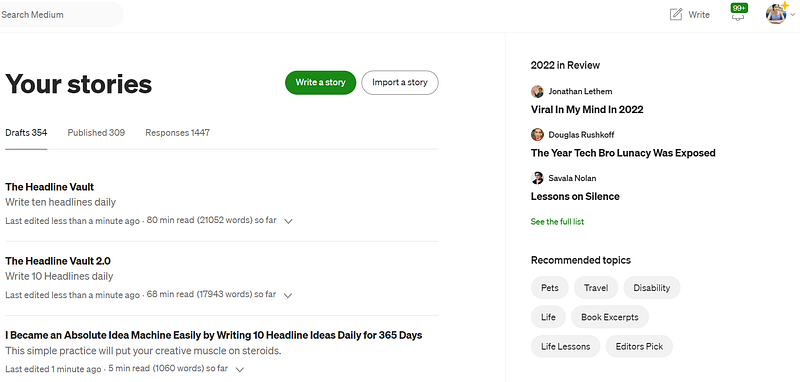800x382 pixels.
Task: Switch to the Published 309 tab
Action: tap(96, 133)
